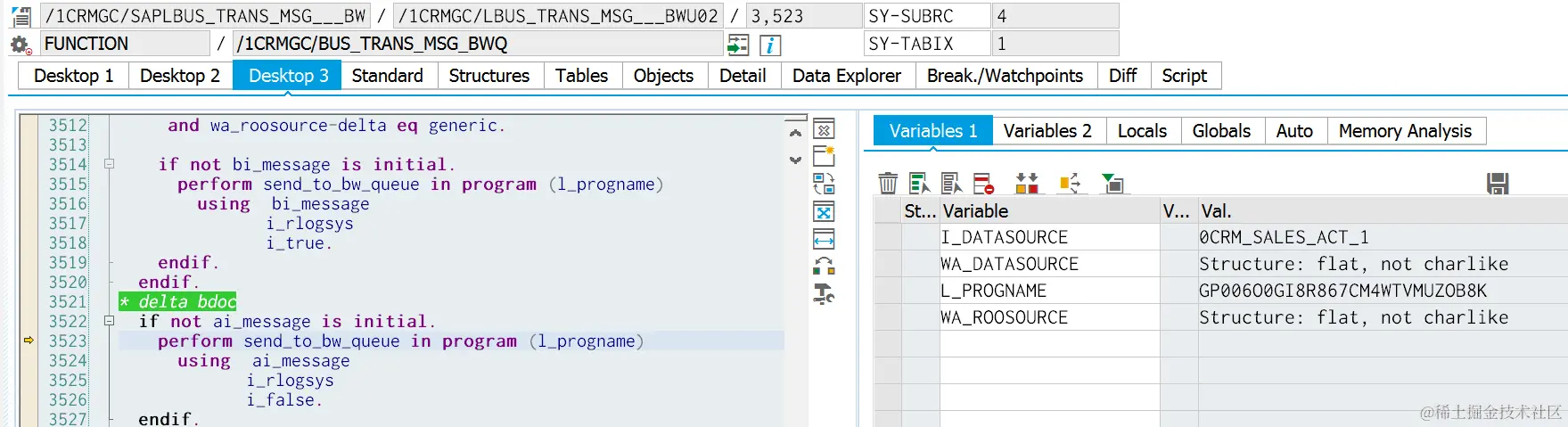
Task: Click the Val. column header
Action: tap(1383, 211)
